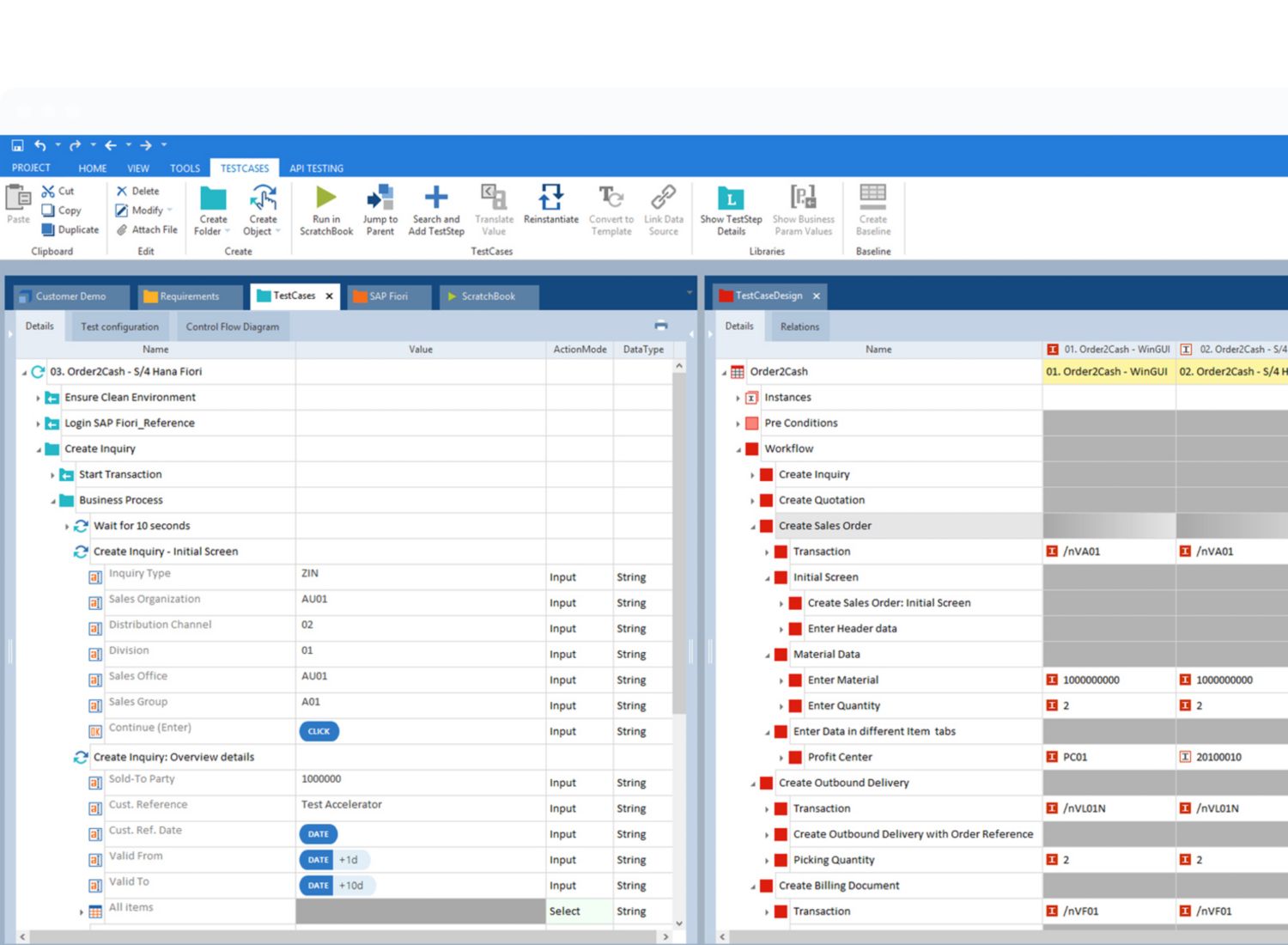Image resolution: width=1288 pixels, height=945 pixels.
Task: Click the Create Object icon
Action: 263,198
